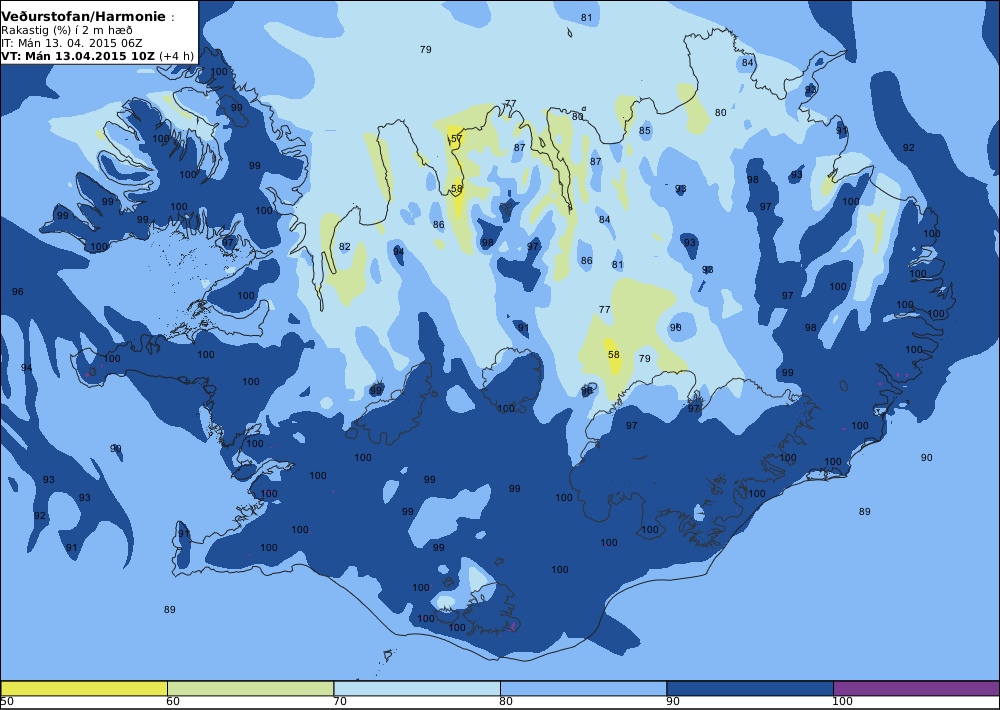Click the pale blue 70–80 legend swatch
1000x710 pixels.
(416, 688)
